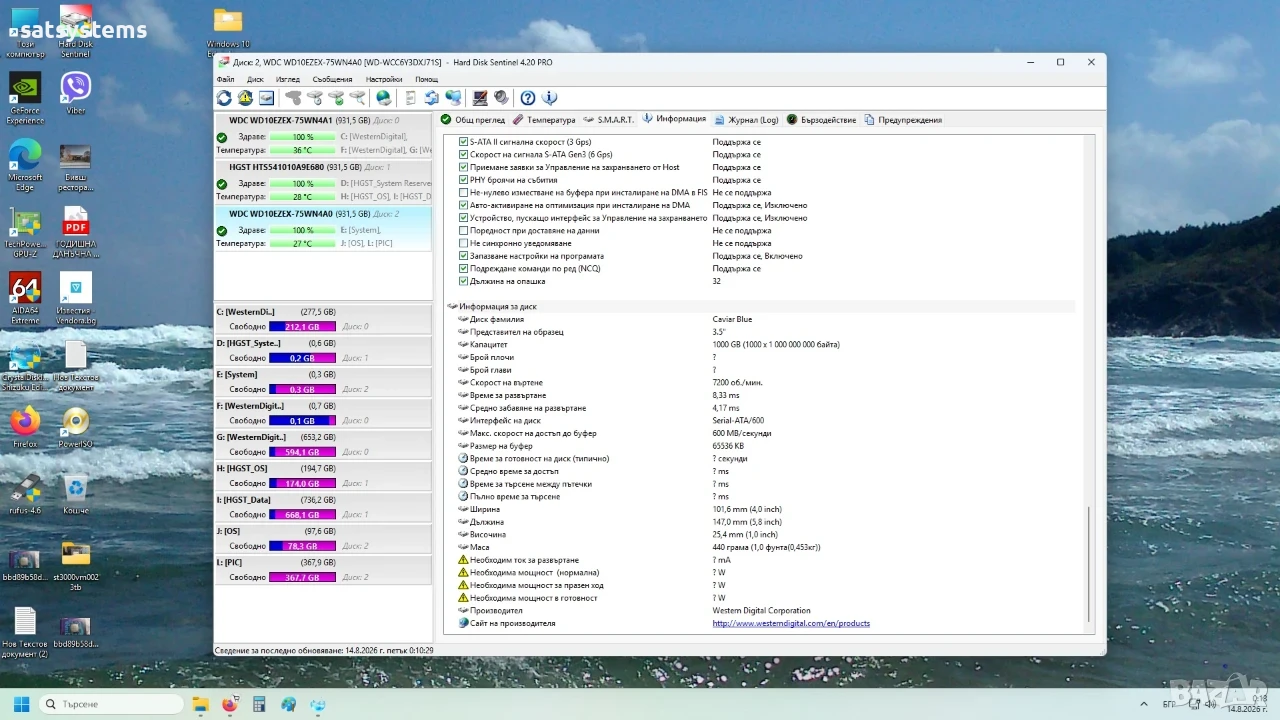Click the network monitors toolbar icon
Viewport: 1280px width, 720px height.
pos(453,98)
